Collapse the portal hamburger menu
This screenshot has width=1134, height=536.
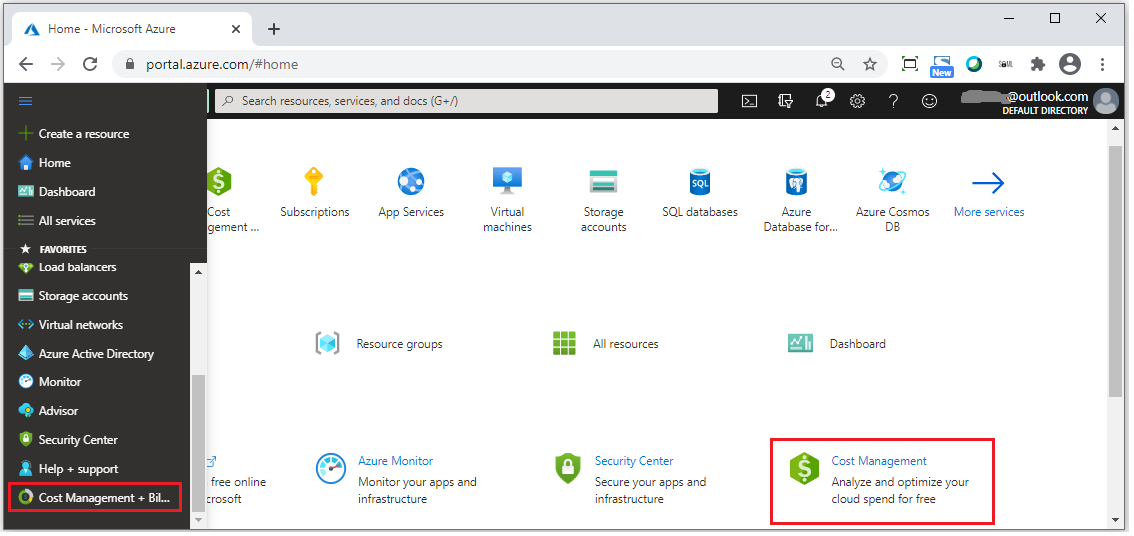coord(25,101)
